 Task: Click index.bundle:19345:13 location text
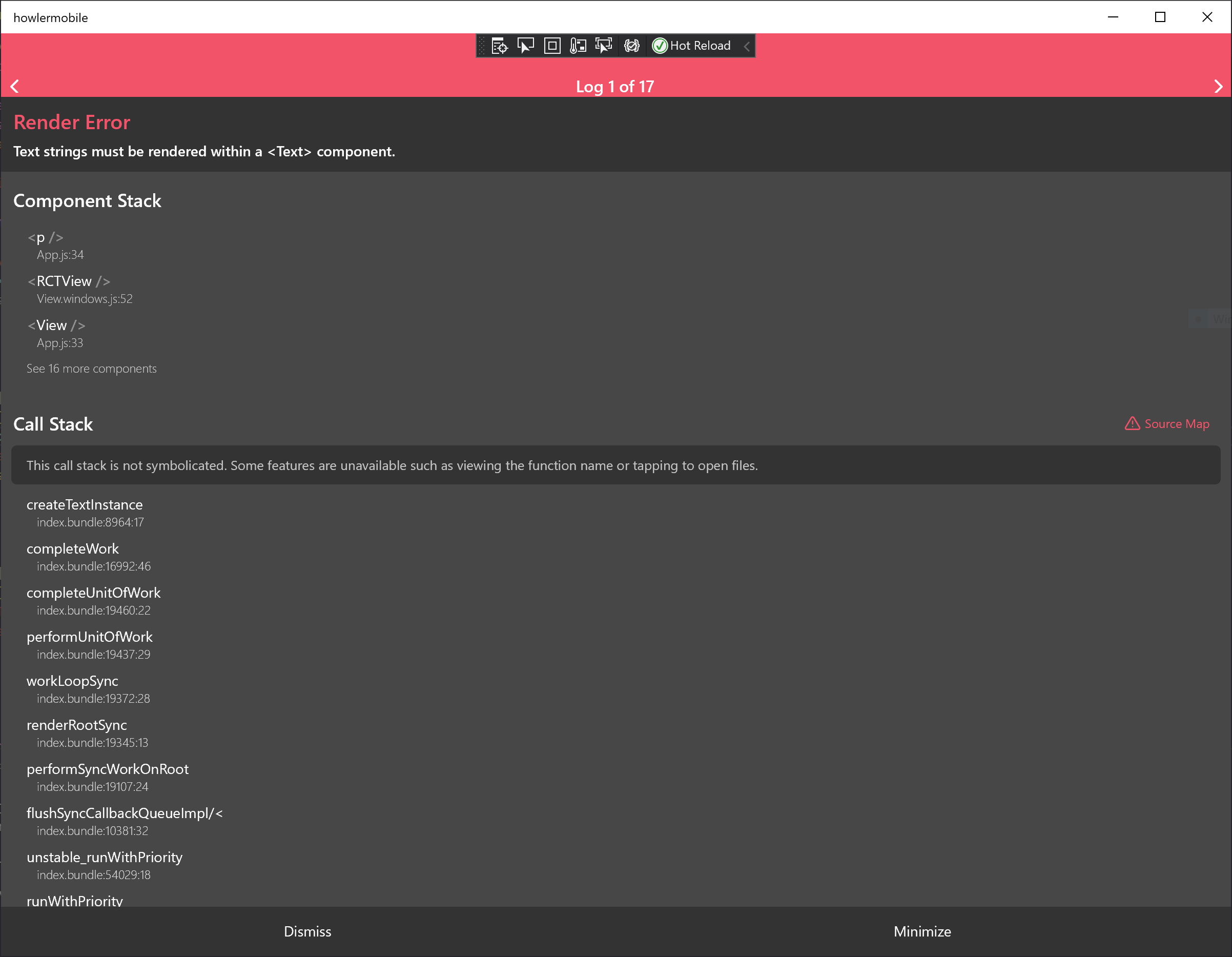point(93,743)
